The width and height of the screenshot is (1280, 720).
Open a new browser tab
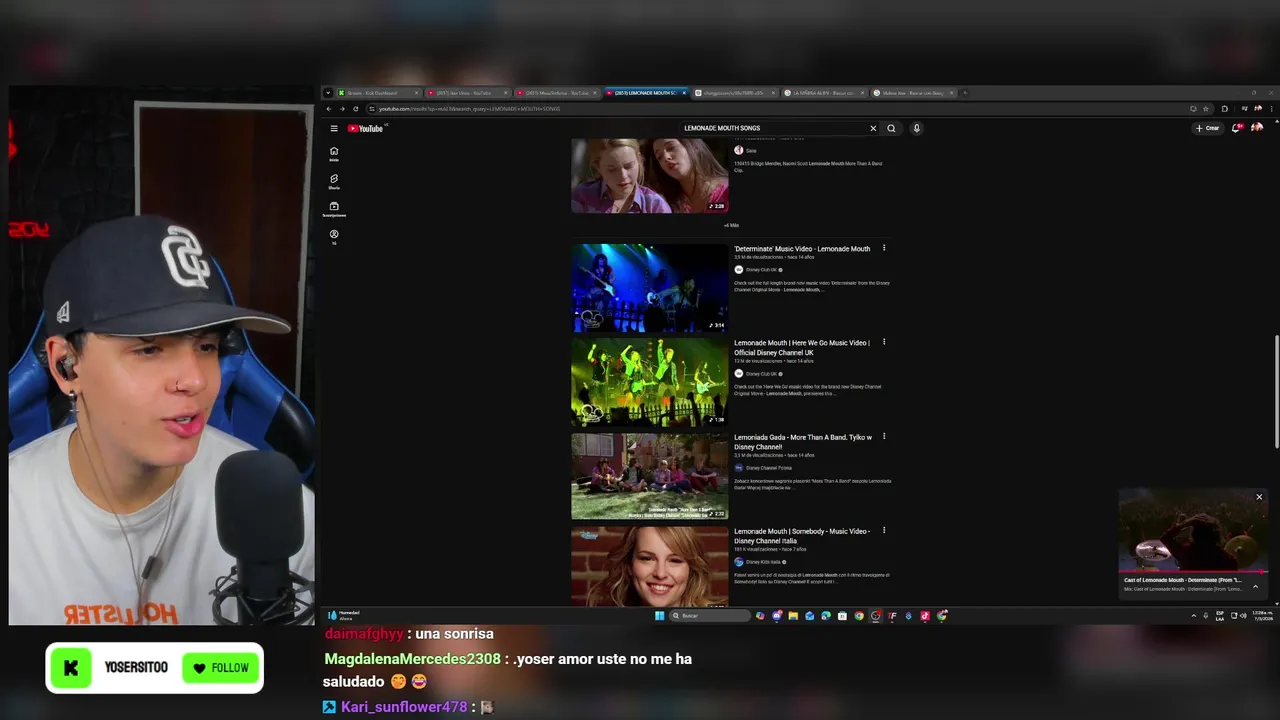(x=965, y=93)
